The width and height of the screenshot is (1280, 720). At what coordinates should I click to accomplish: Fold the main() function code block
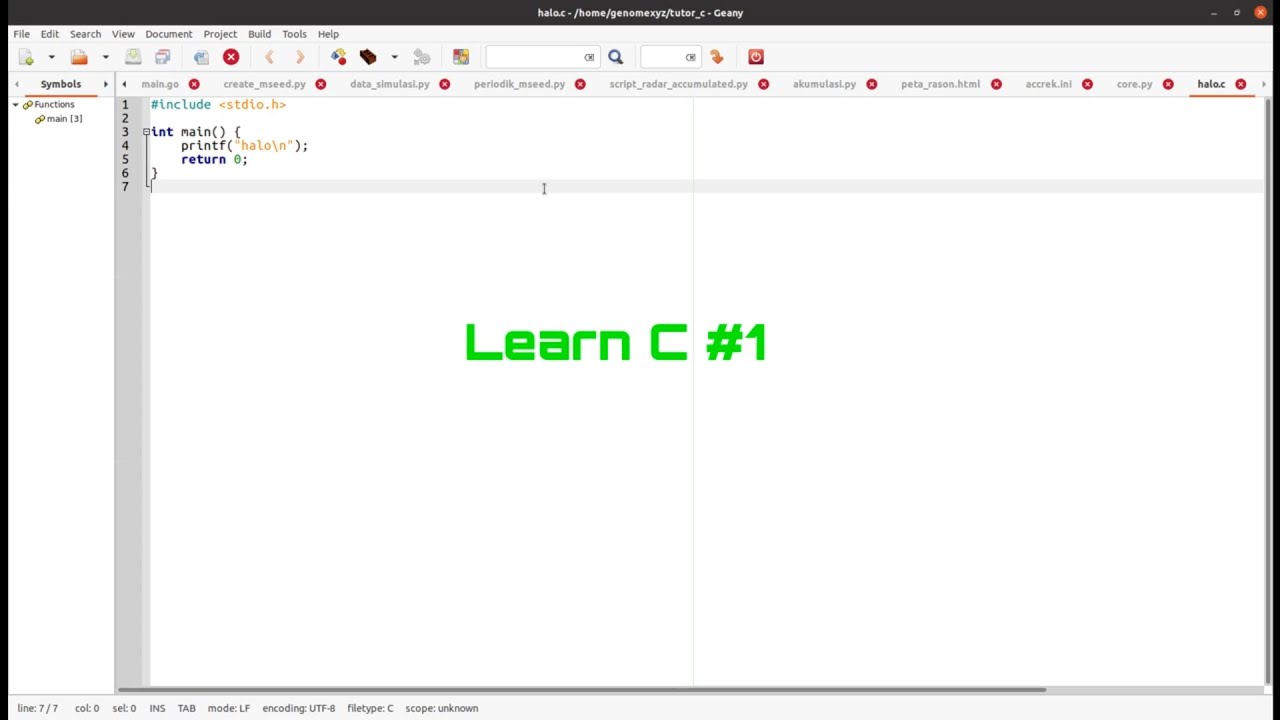[146, 132]
